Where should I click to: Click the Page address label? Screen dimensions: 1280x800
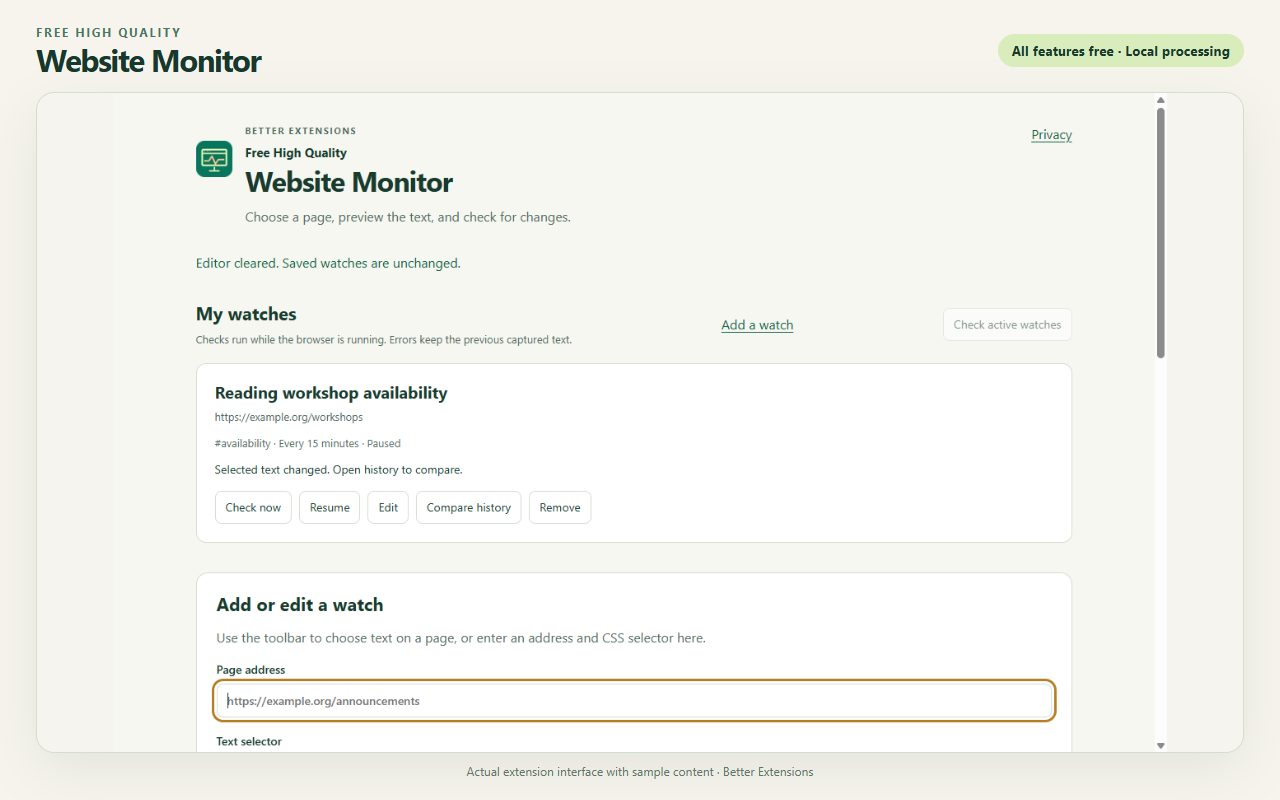[251, 670]
